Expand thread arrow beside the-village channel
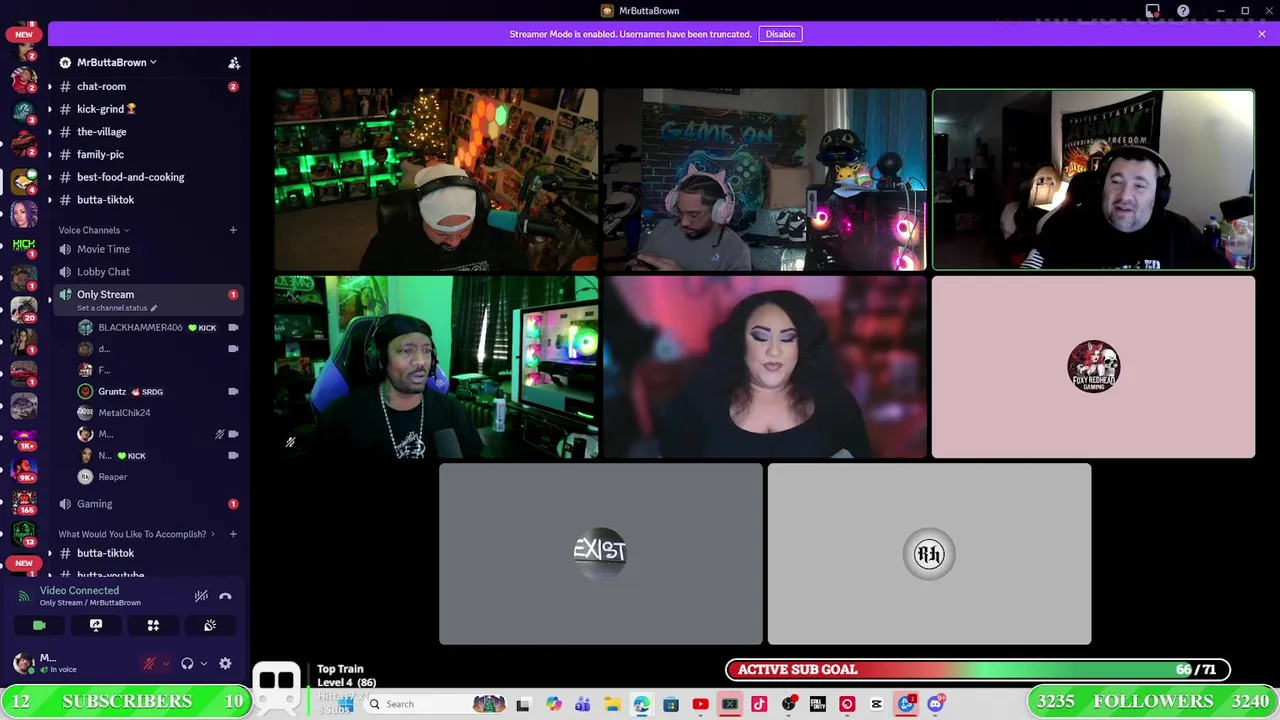Image resolution: width=1280 pixels, height=720 pixels. [49, 132]
